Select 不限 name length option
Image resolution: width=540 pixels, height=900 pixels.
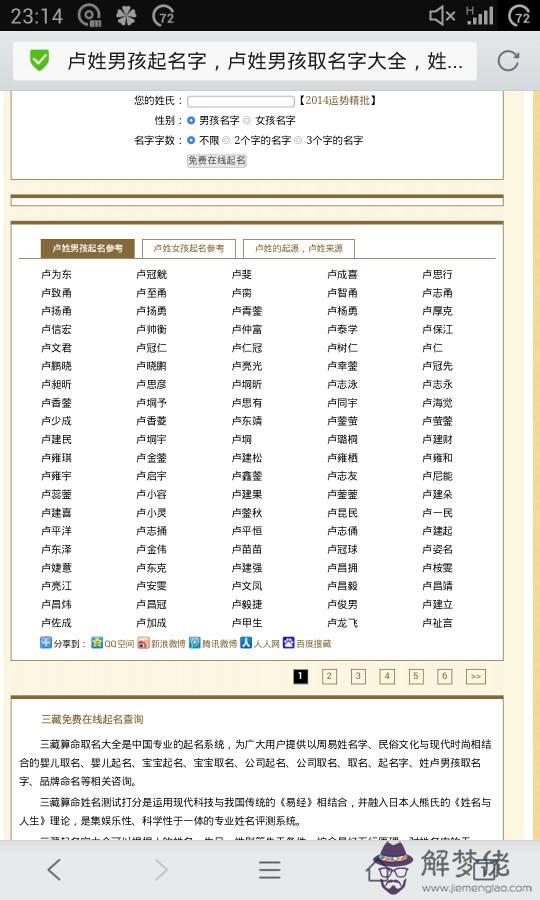(191, 140)
